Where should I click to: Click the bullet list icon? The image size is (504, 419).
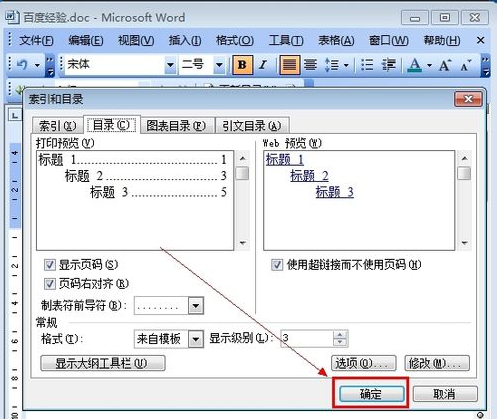click(x=367, y=64)
